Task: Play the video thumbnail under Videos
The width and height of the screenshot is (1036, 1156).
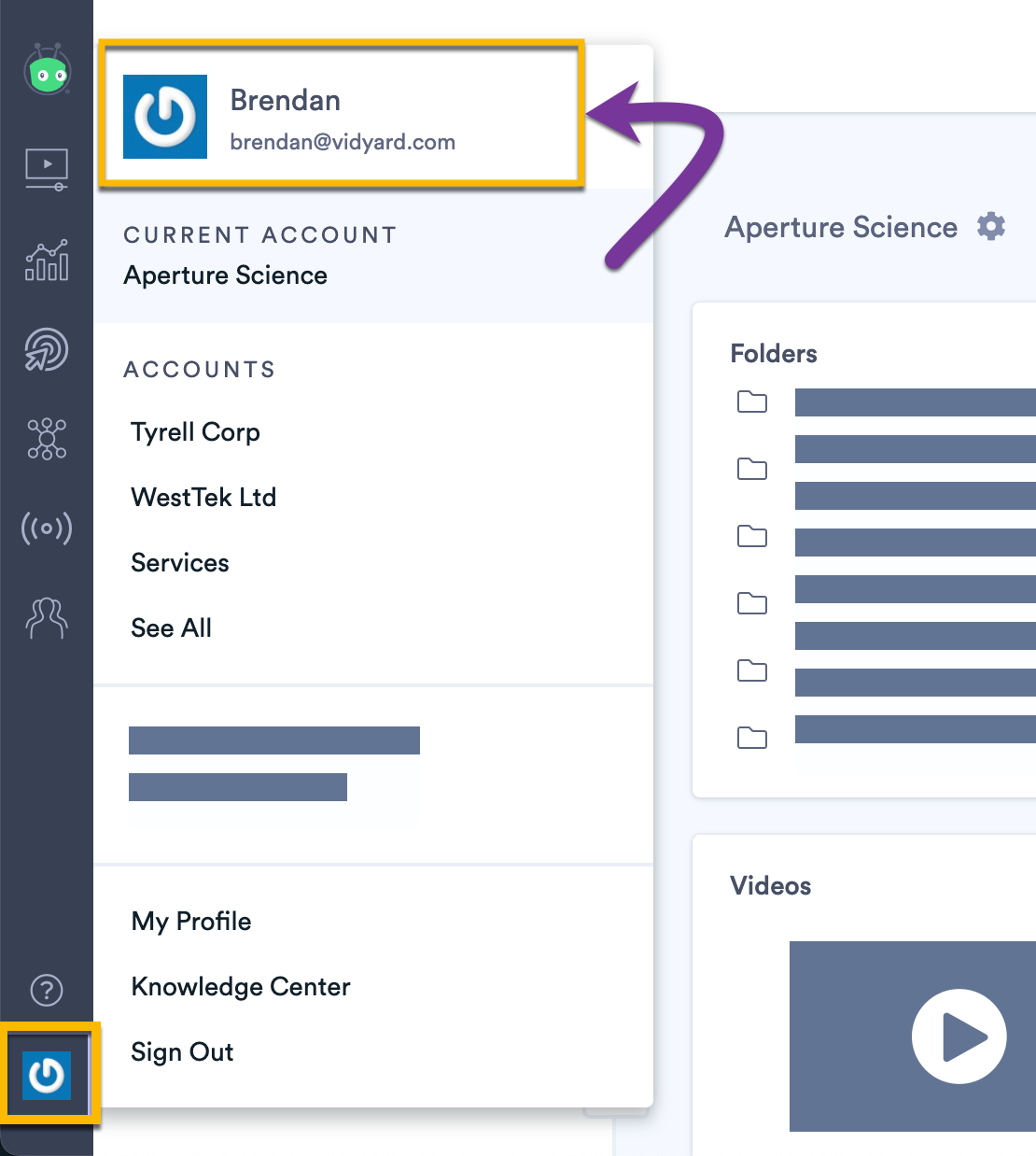Action: (959, 1036)
